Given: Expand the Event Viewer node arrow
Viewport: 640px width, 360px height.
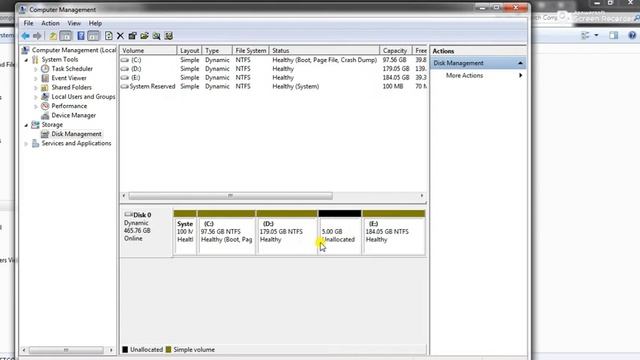Looking at the screenshot, I should tap(36, 78).
